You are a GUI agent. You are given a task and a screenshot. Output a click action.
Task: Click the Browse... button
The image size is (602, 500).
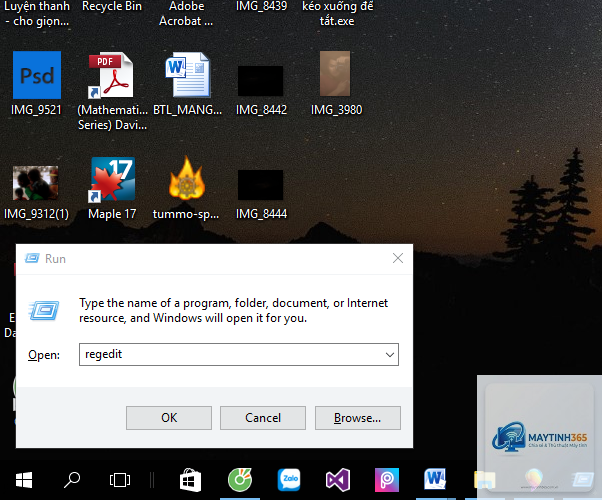point(358,418)
